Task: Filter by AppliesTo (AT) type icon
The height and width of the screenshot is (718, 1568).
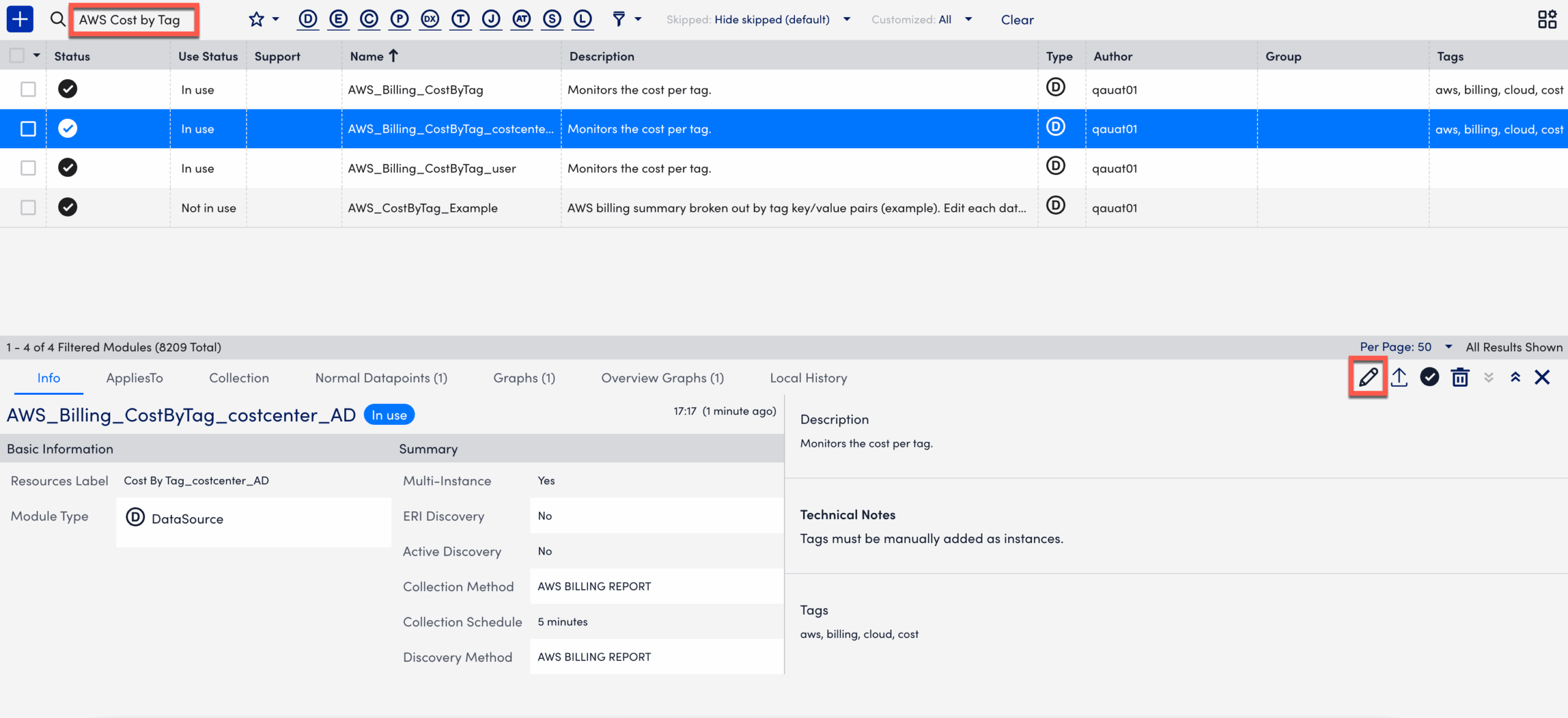Action: (522, 19)
